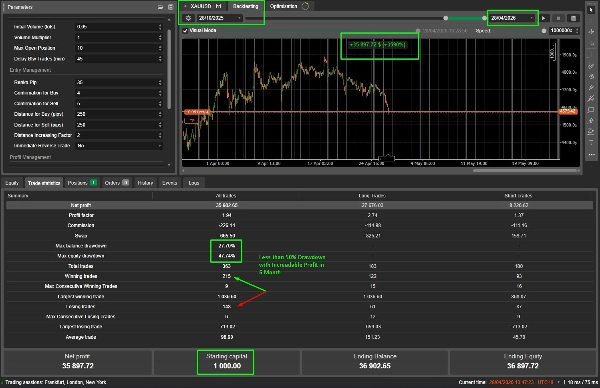This screenshot has width=600, height=388.
Task: Click the Max balance drawdown row label
Action: [81, 246]
